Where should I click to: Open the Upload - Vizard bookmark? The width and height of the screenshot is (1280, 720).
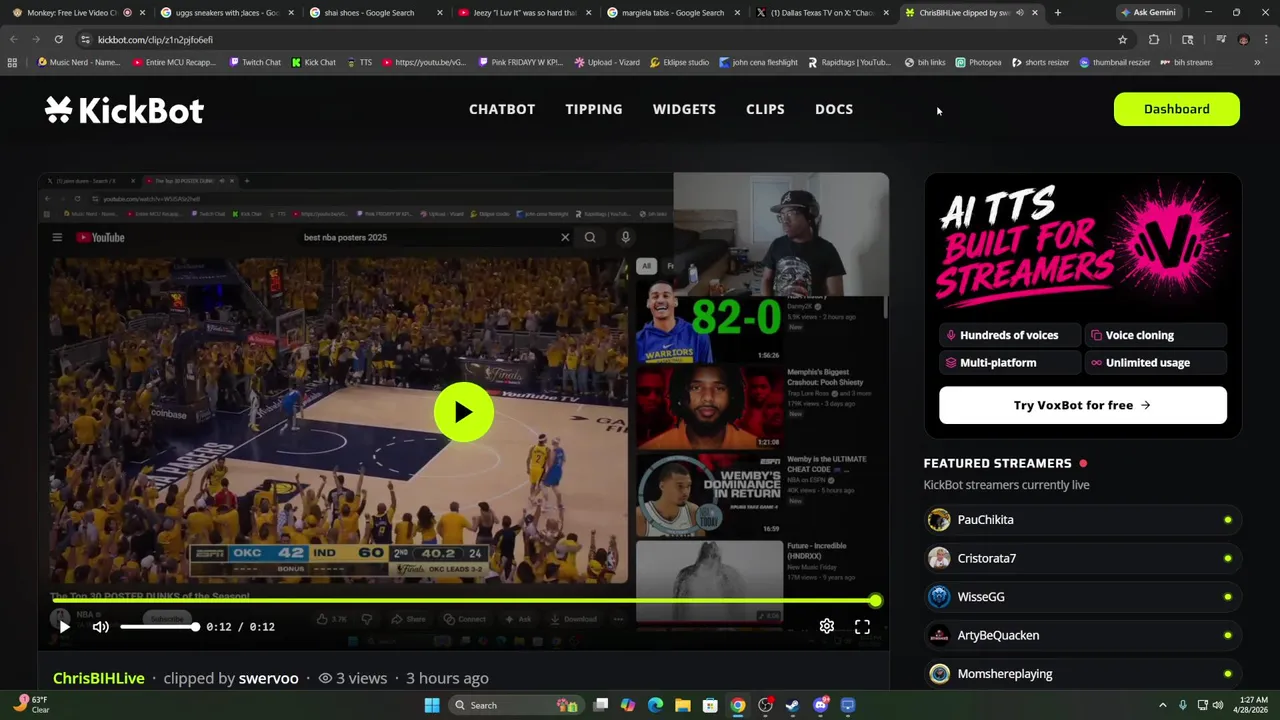(607, 62)
